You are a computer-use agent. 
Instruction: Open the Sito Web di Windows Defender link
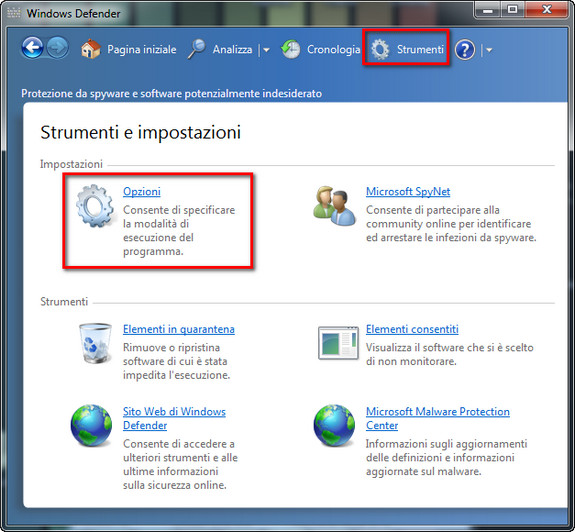174,418
